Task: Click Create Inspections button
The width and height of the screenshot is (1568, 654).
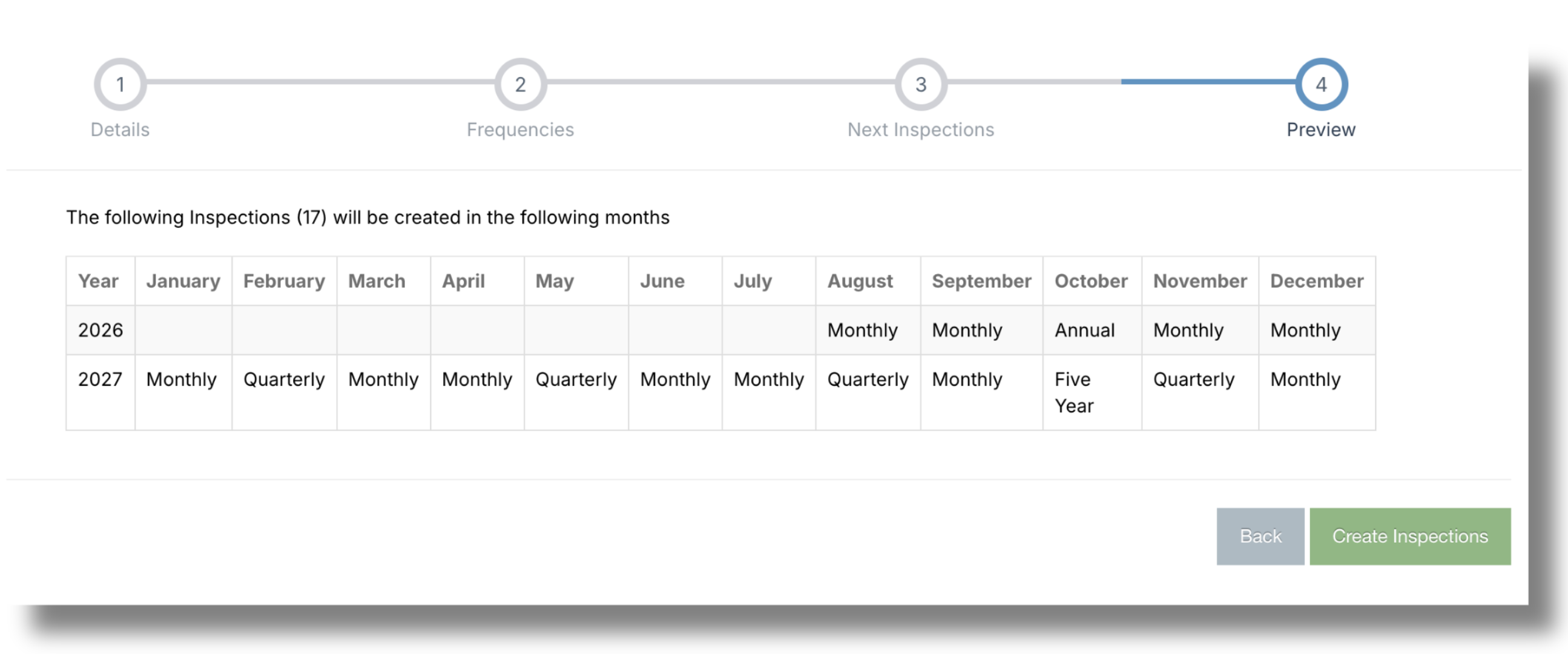Action: pos(1410,536)
